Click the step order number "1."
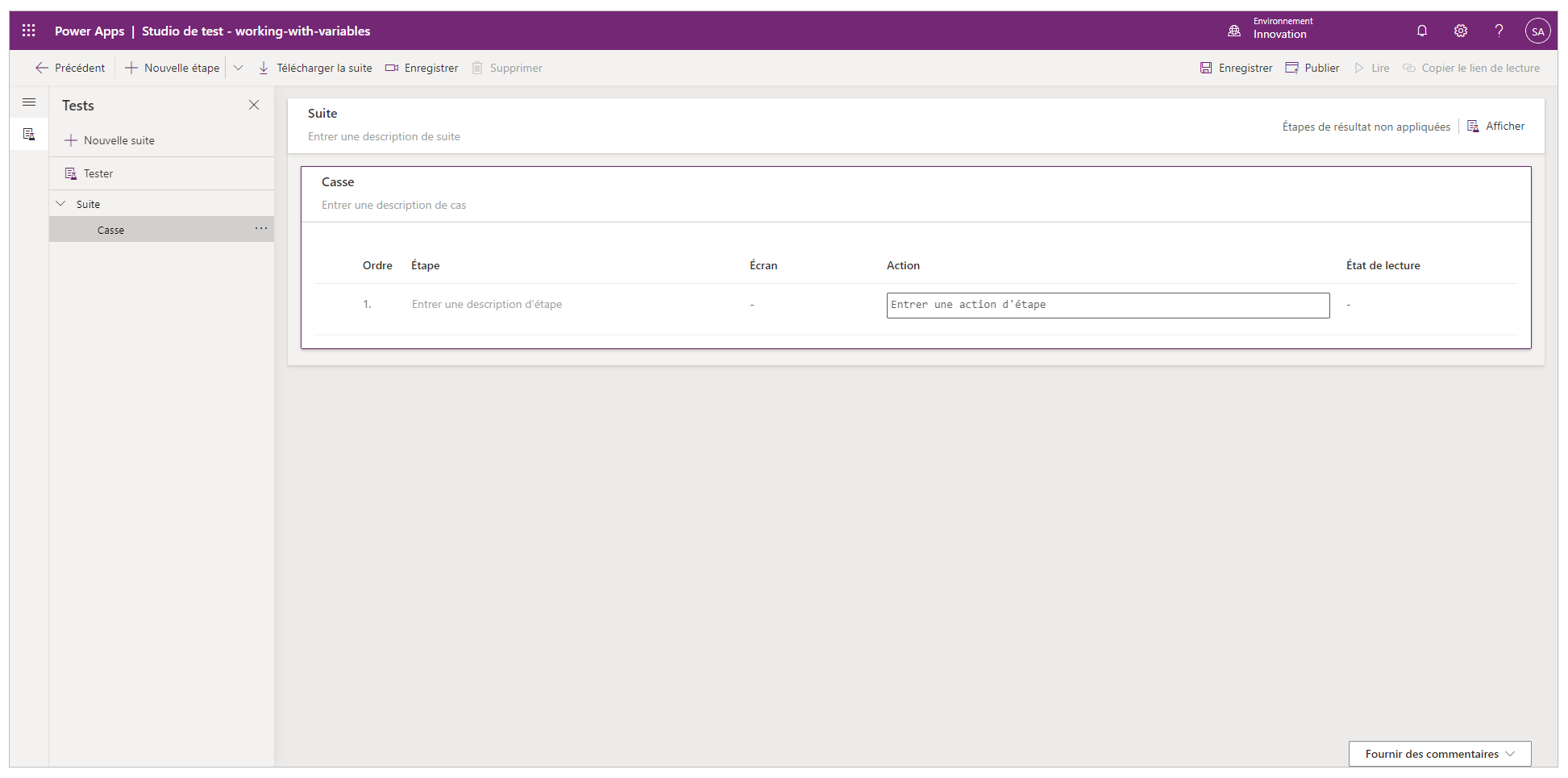The height and width of the screenshot is (778, 1568). pyautogui.click(x=367, y=305)
